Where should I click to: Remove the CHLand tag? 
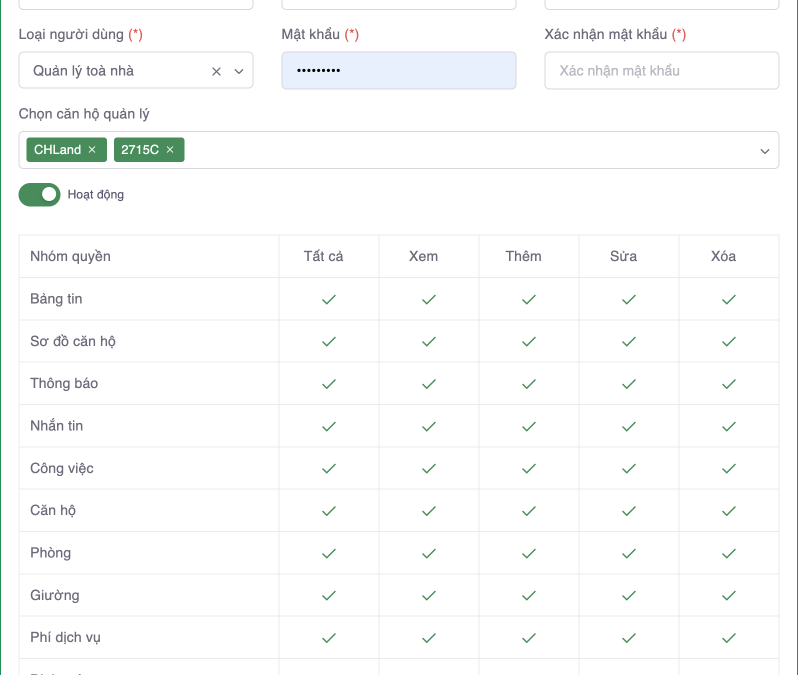pyautogui.click(x=92, y=150)
